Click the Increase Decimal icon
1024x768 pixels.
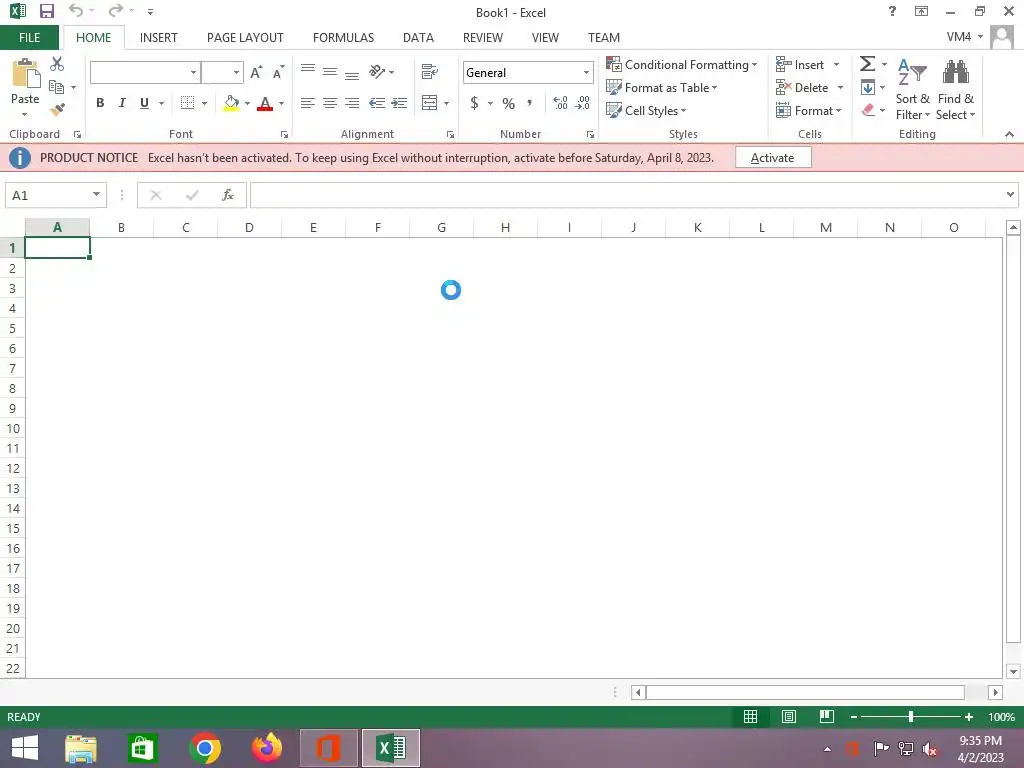[560, 103]
